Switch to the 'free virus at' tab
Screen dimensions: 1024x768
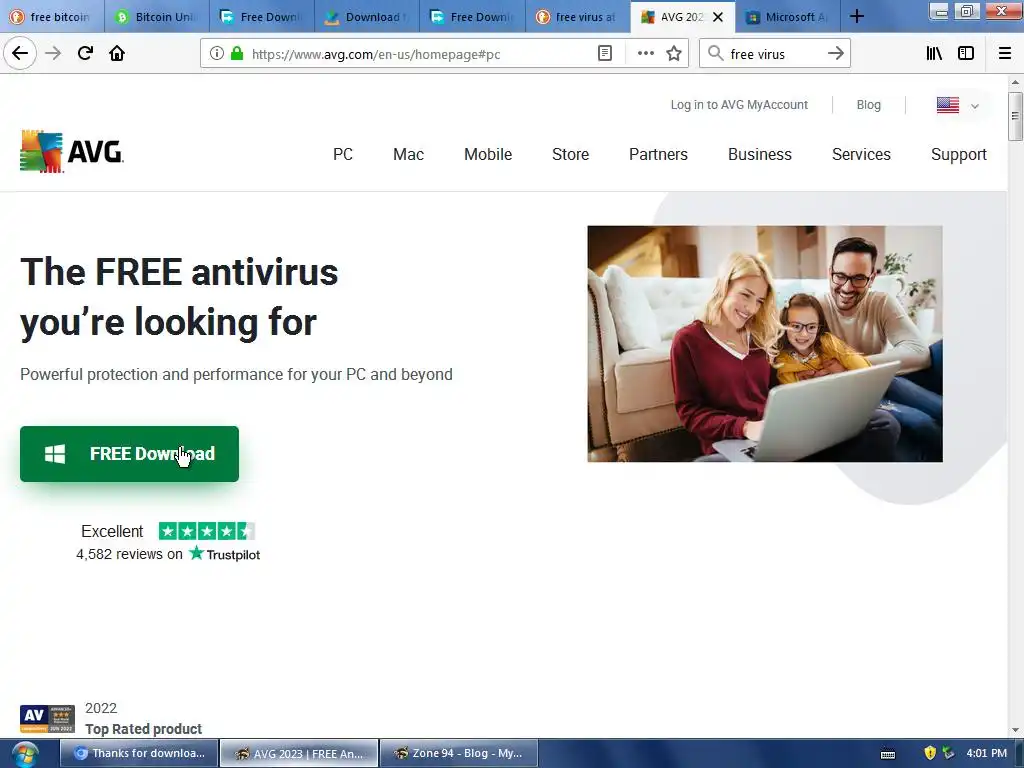[x=577, y=17]
